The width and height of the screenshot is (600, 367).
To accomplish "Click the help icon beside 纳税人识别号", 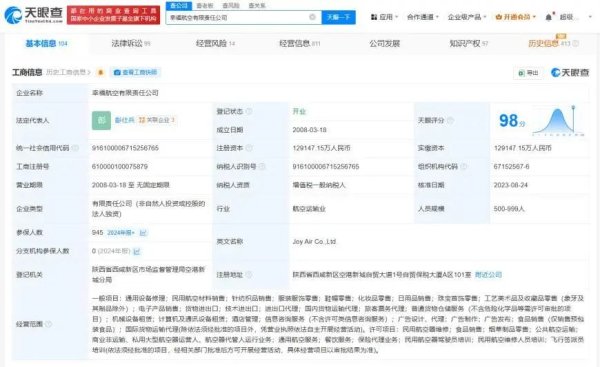I will tap(262, 166).
